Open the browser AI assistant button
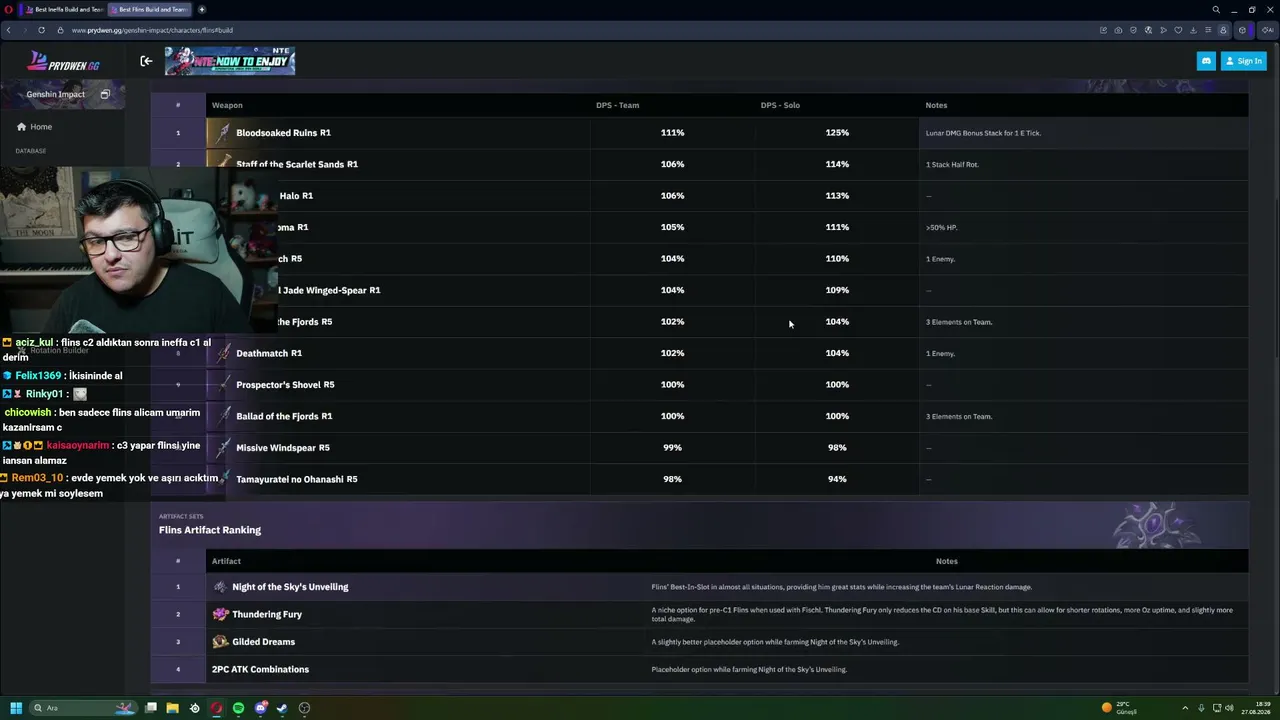Screen dimensions: 1280x720 tap(1268, 30)
